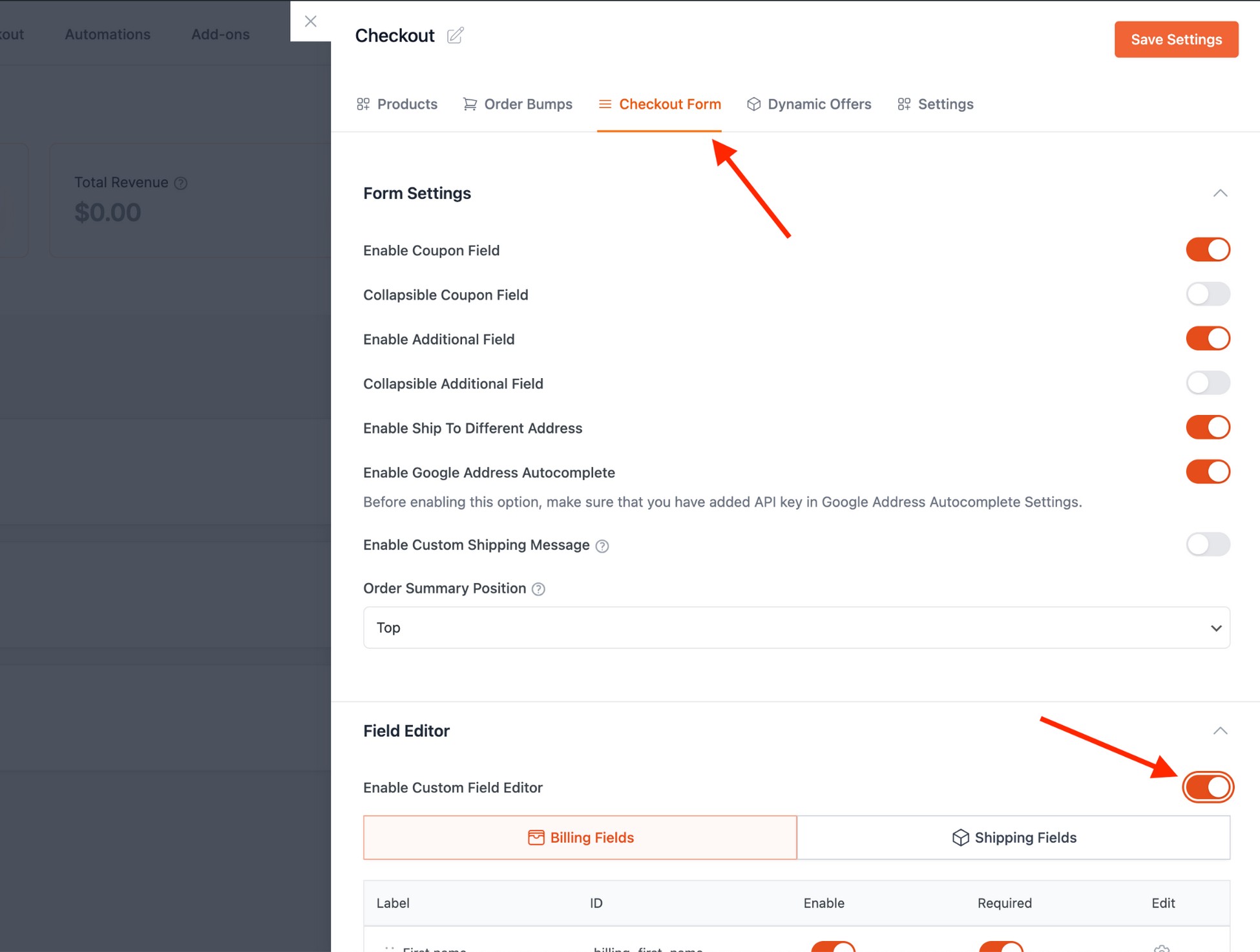The image size is (1260, 952).
Task: Toggle the Enable Google Address Autocomplete switch
Action: [x=1207, y=471]
